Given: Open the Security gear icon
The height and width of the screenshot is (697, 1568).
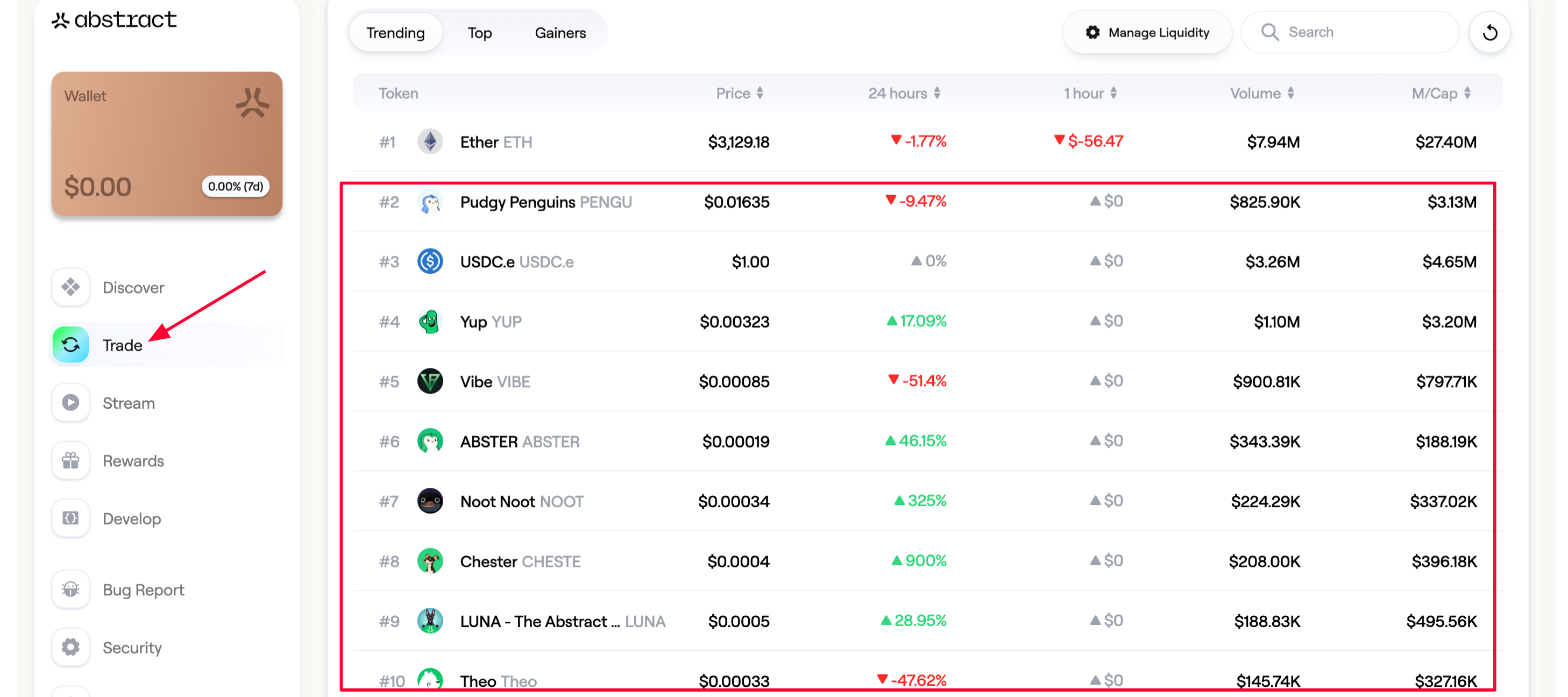Looking at the screenshot, I should (70, 647).
